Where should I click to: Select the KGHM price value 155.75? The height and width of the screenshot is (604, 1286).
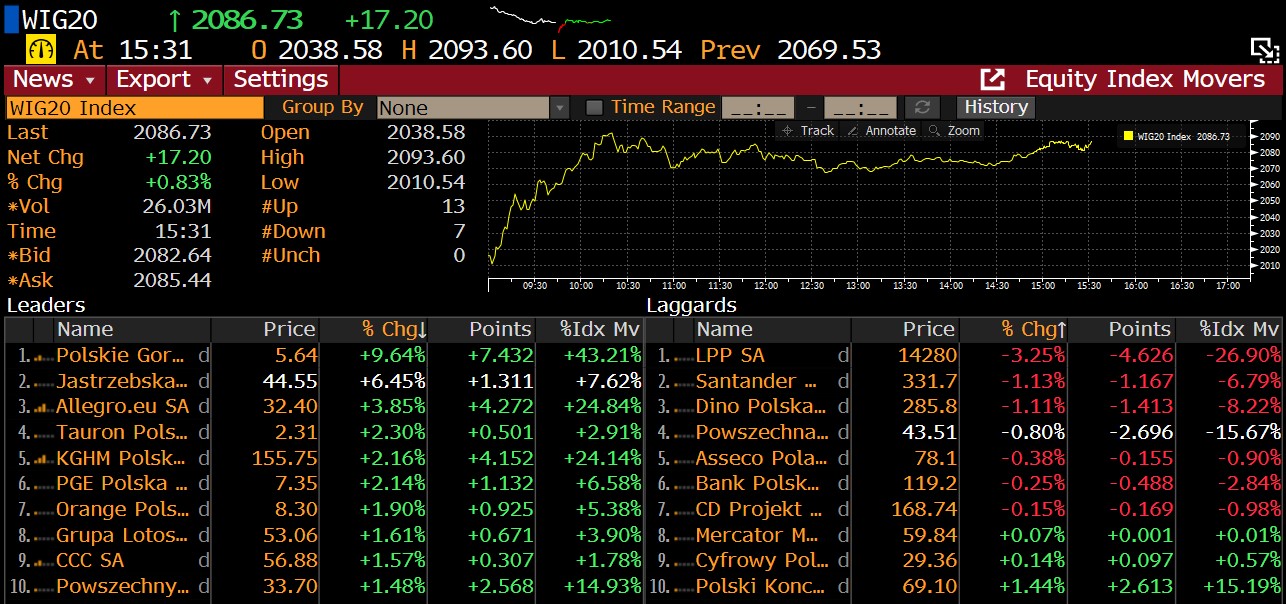tap(283, 458)
